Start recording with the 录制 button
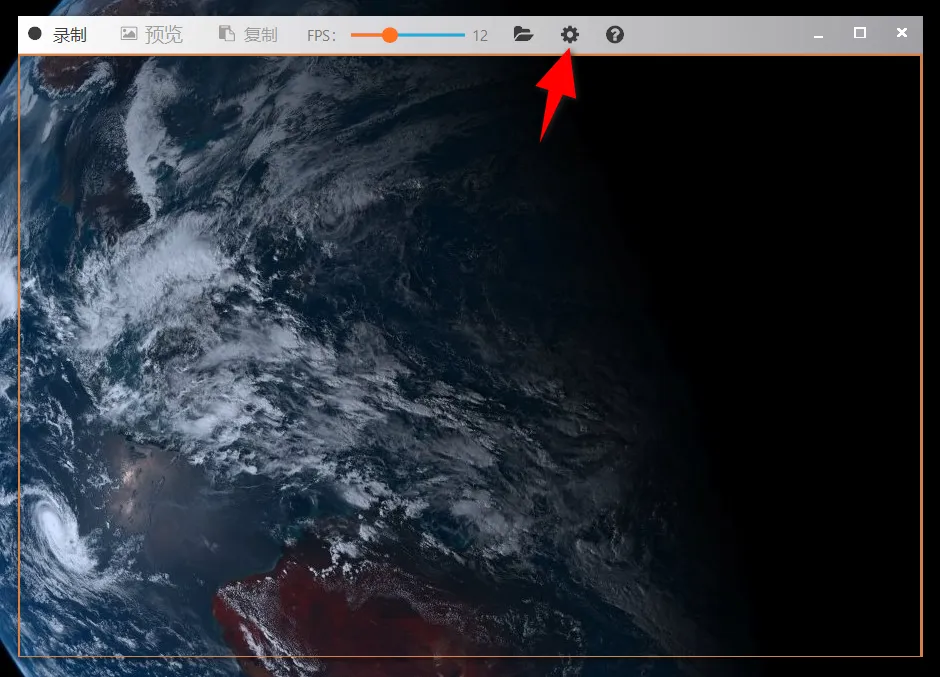 58,35
